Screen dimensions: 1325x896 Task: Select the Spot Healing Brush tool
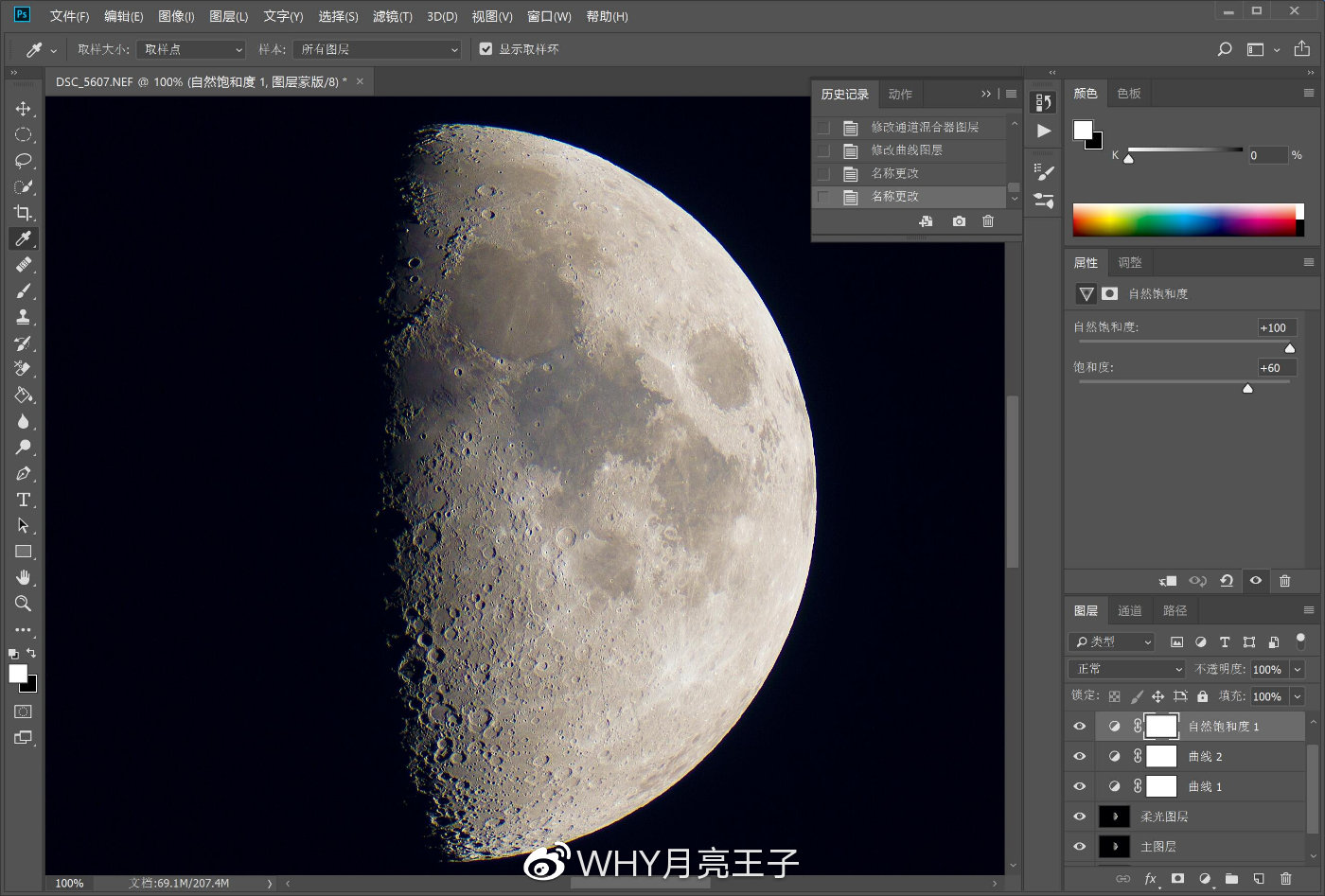(x=23, y=265)
